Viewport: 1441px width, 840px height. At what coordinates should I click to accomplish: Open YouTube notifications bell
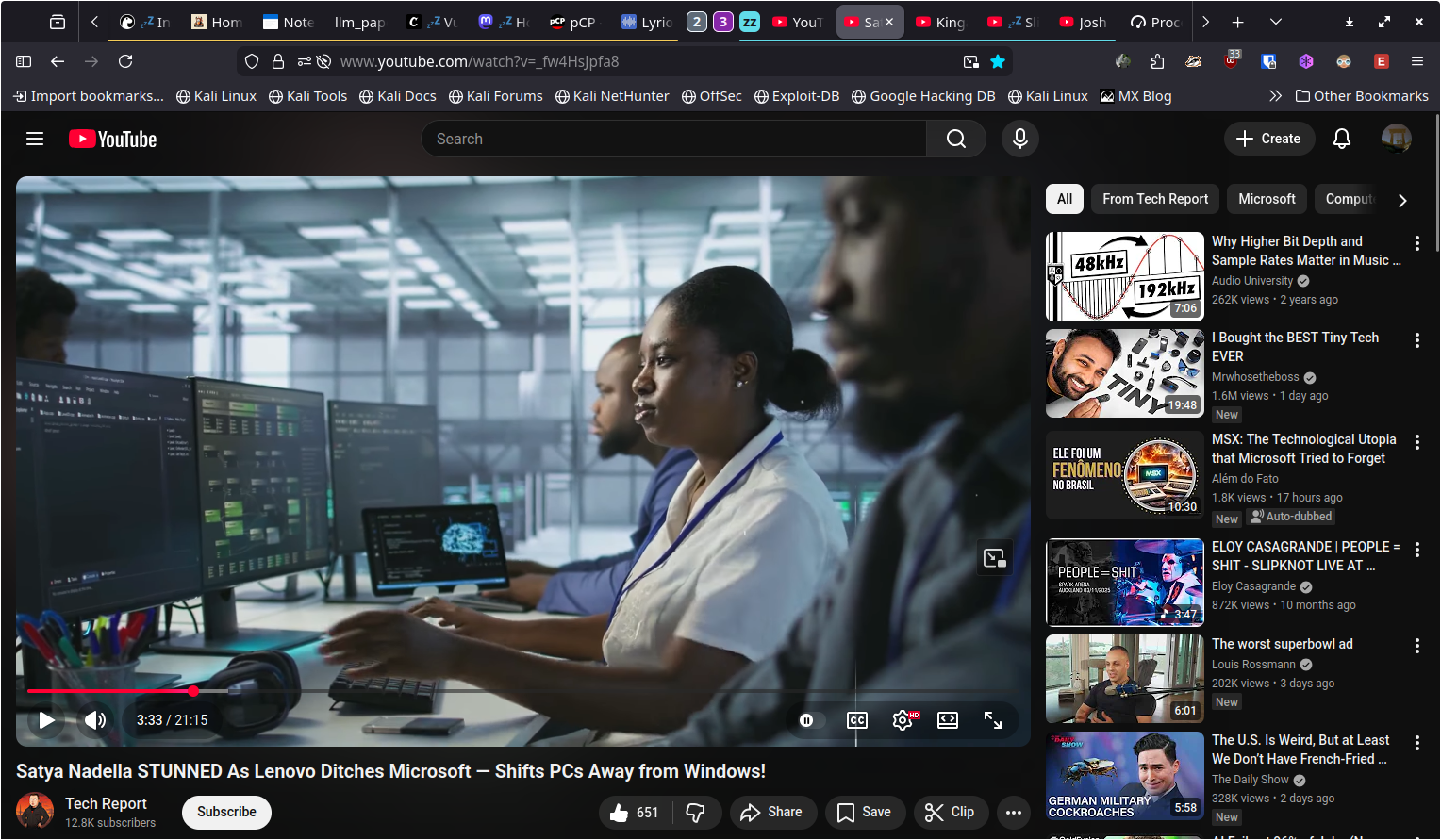tap(1341, 139)
